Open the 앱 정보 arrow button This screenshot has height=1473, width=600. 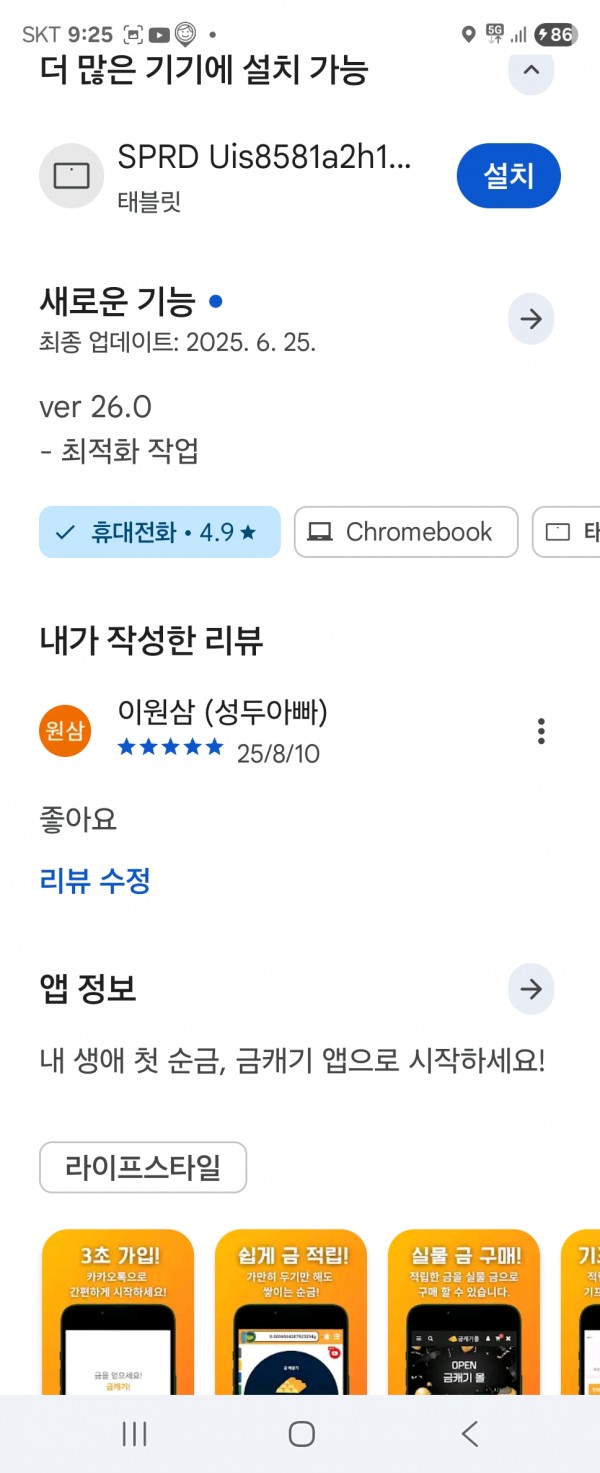click(531, 990)
